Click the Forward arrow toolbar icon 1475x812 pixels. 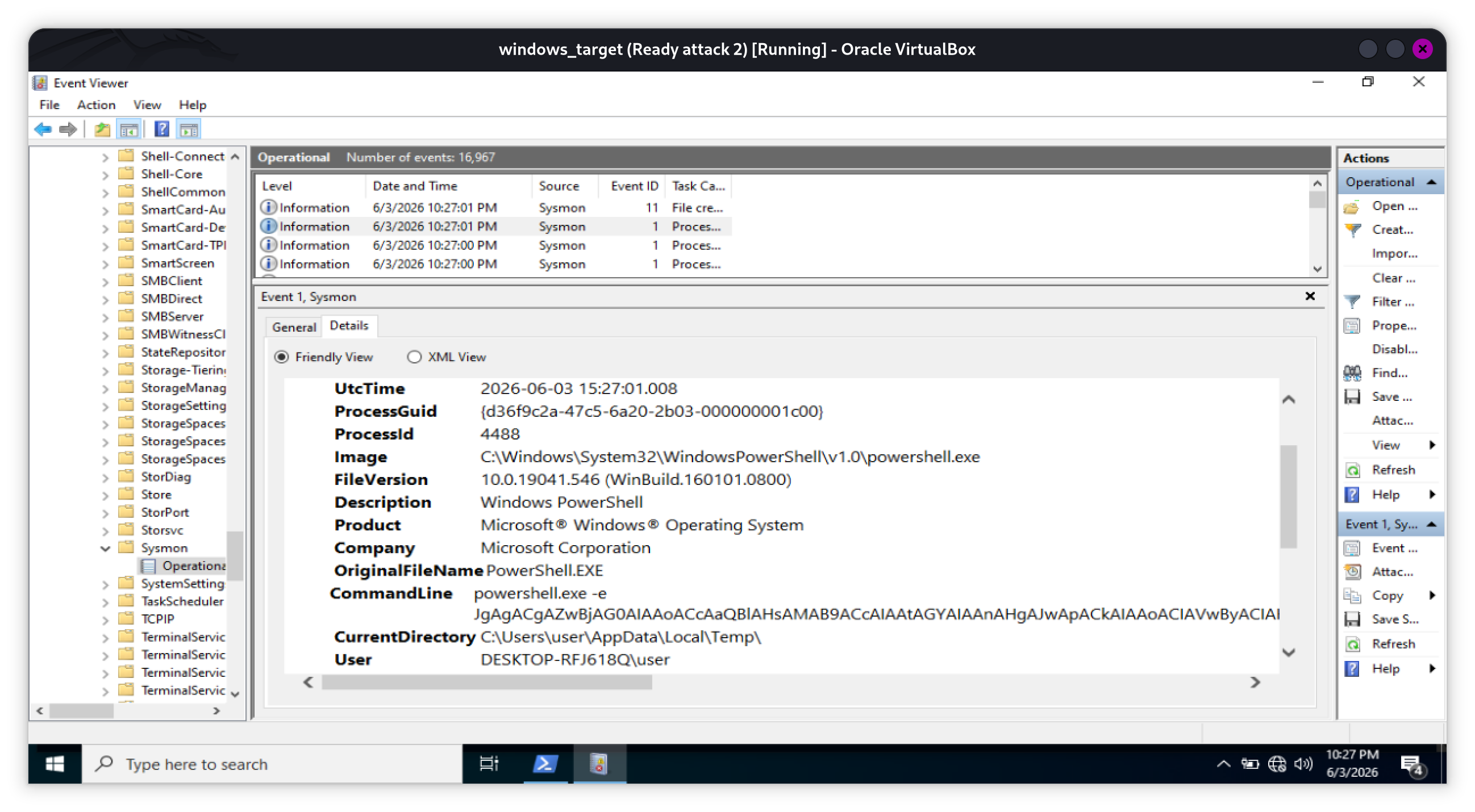pyautogui.click(x=68, y=129)
